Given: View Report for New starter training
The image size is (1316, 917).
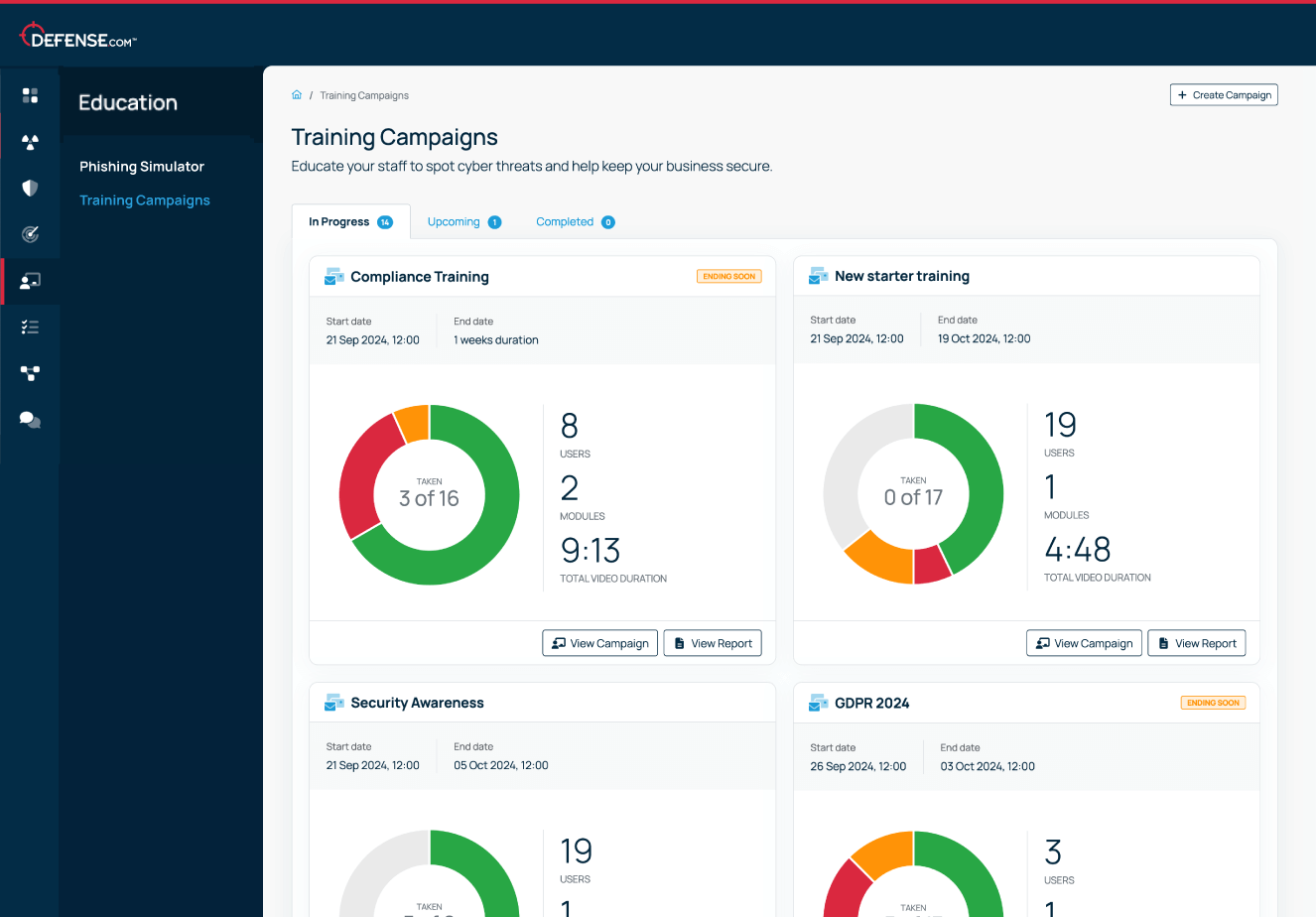Looking at the screenshot, I should pos(1197,643).
